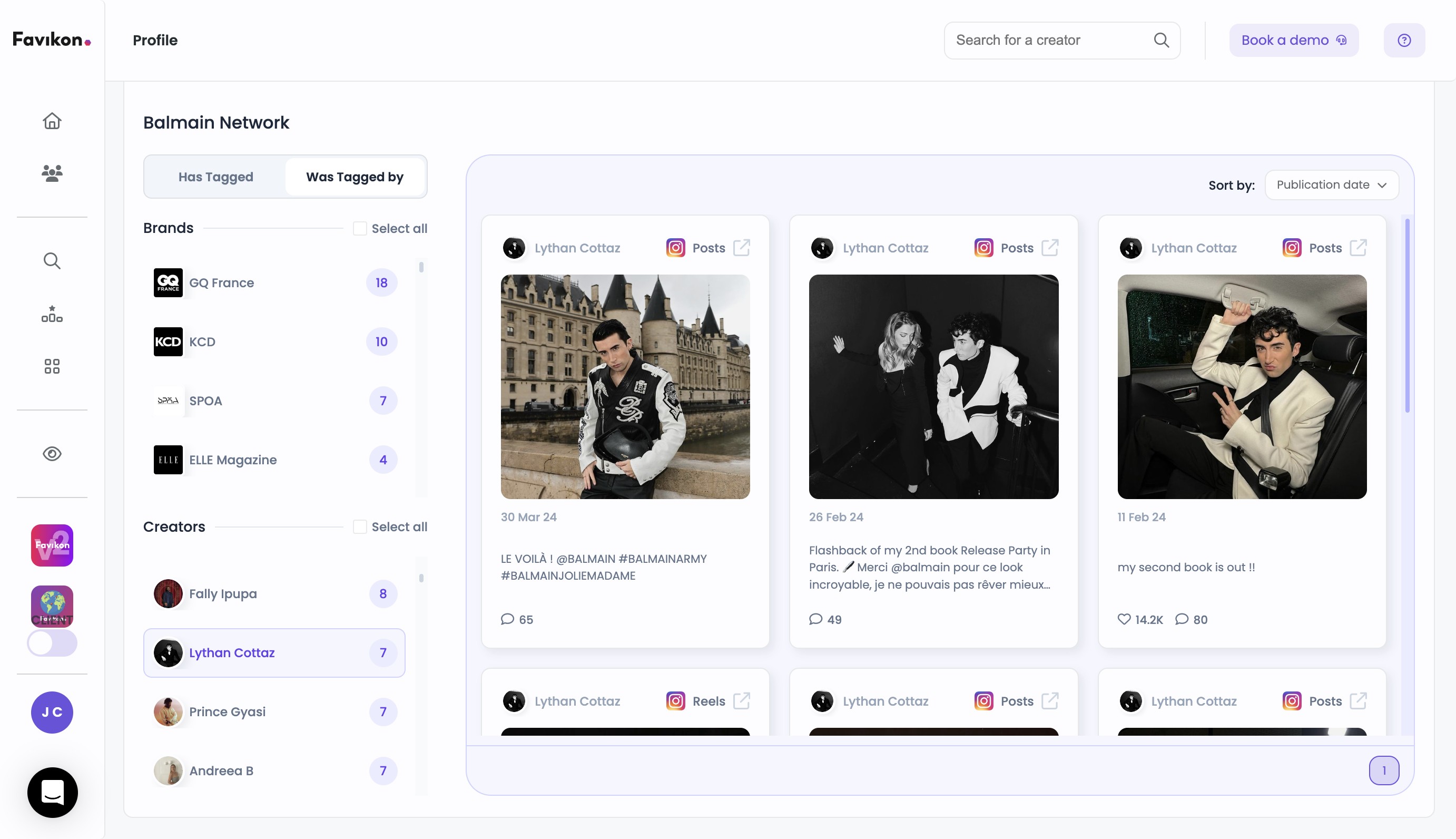Open the home icon in sidebar
The height and width of the screenshot is (839, 1456).
pyautogui.click(x=52, y=121)
